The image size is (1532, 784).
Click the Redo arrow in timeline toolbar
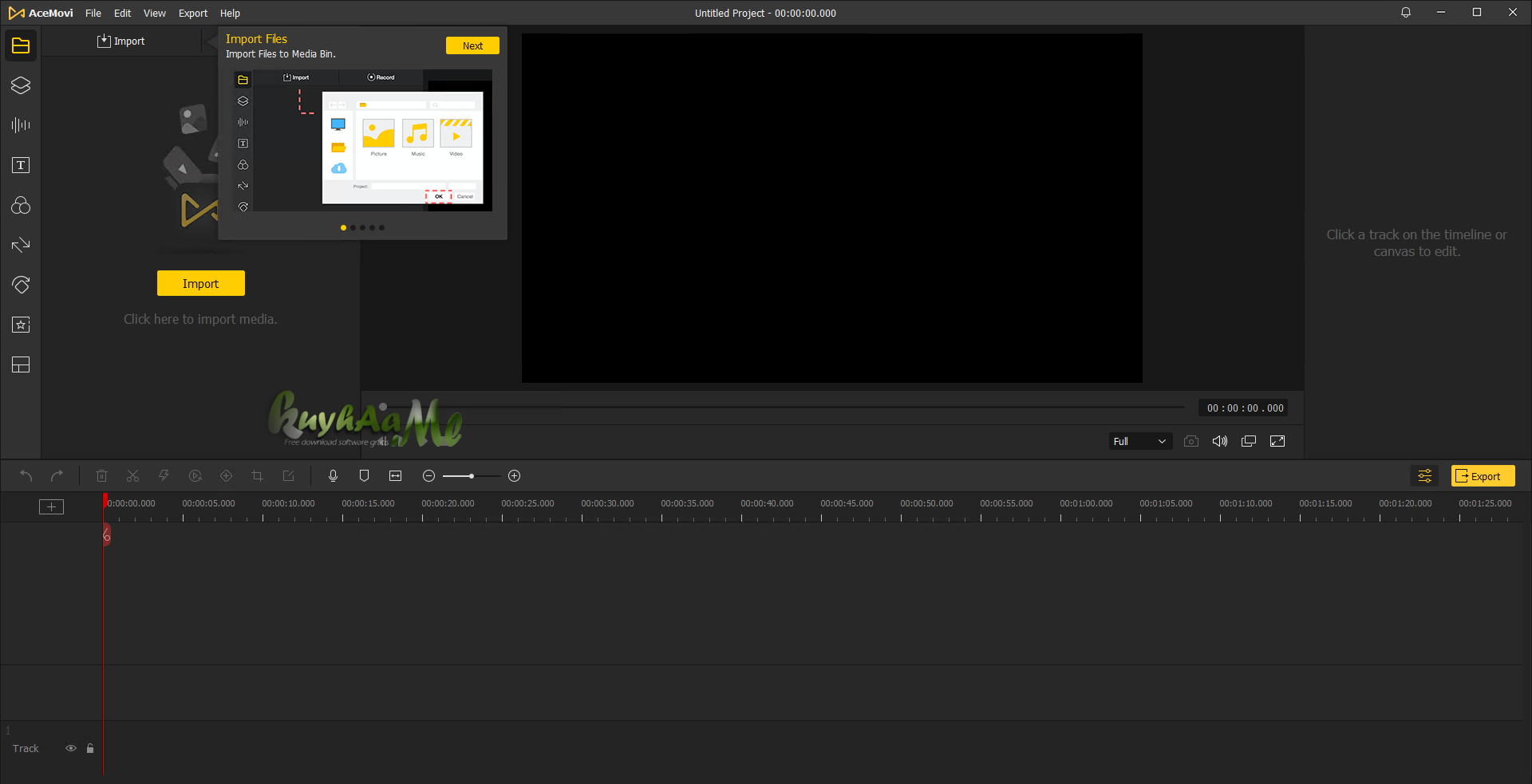(x=57, y=476)
